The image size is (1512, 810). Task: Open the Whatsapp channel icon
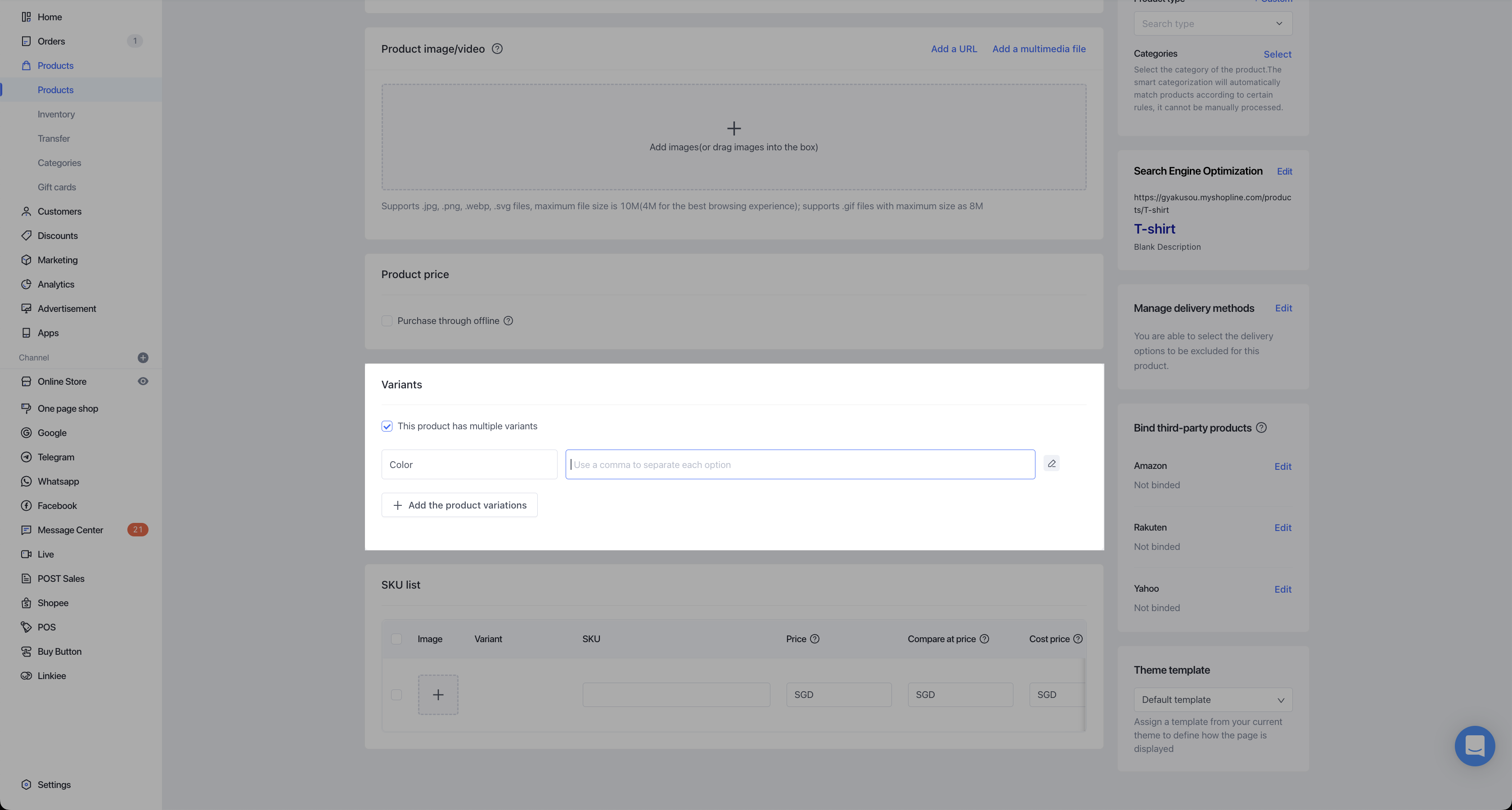[26, 481]
